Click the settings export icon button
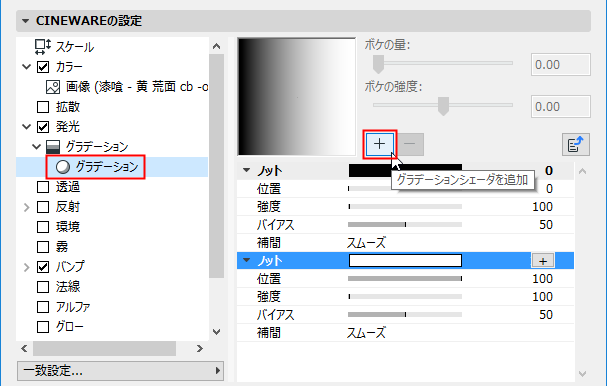 [576, 144]
